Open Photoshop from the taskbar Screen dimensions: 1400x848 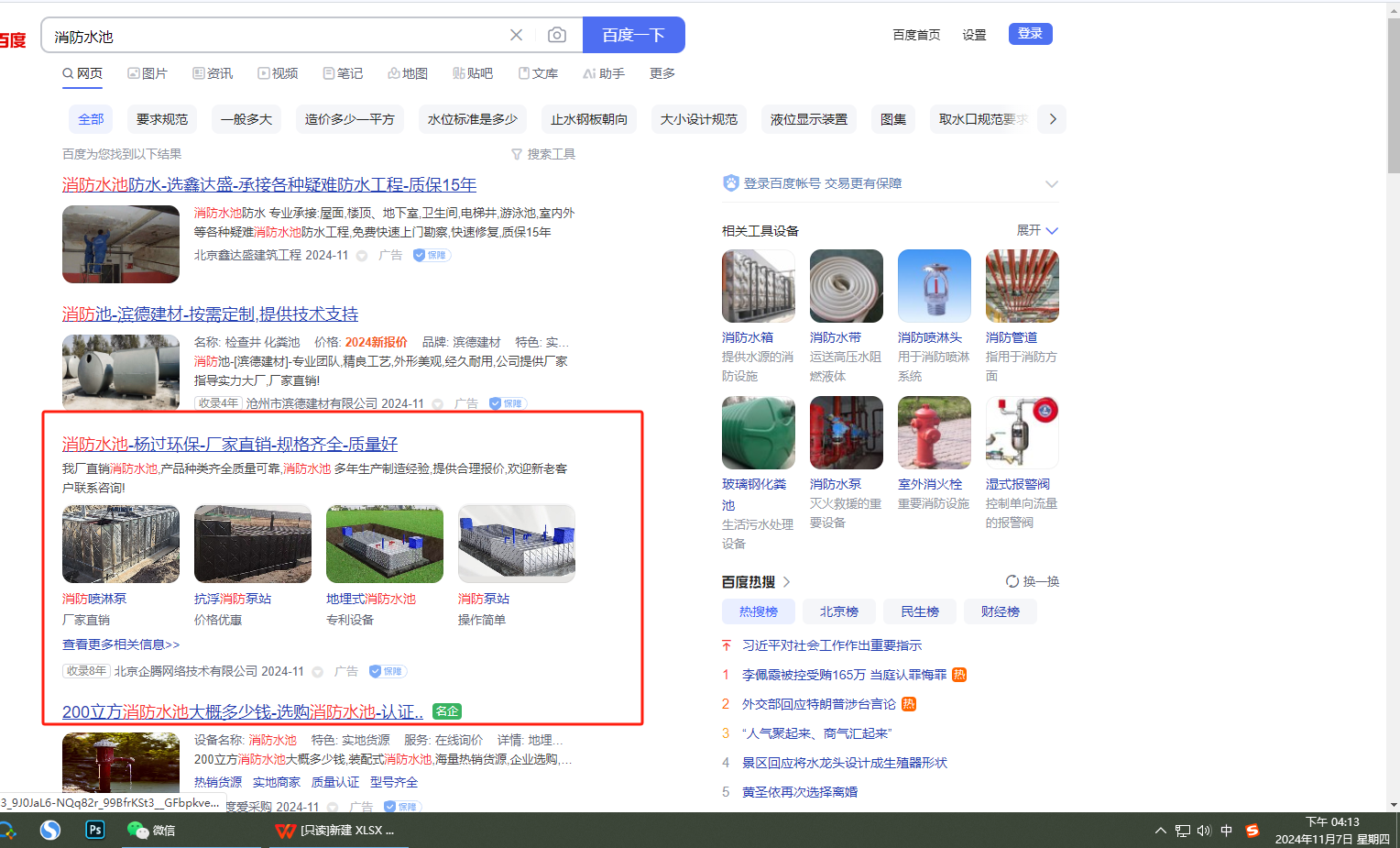pos(95,830)
